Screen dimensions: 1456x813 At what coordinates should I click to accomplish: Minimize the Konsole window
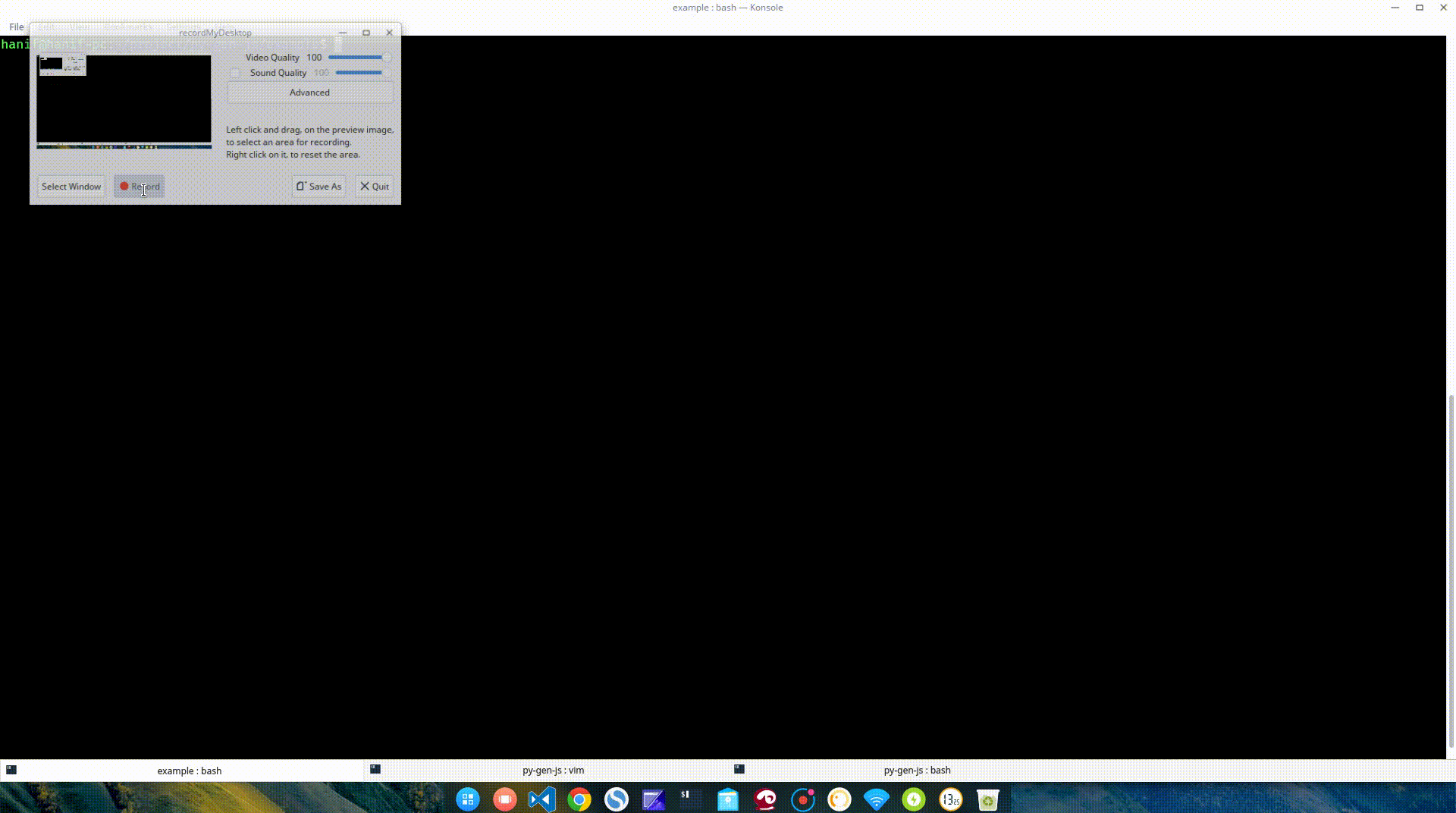1395,8
